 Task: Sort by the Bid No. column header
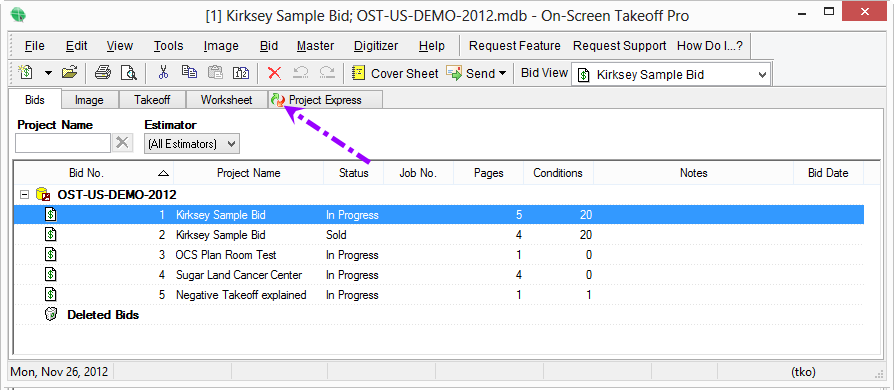[93, 173]
